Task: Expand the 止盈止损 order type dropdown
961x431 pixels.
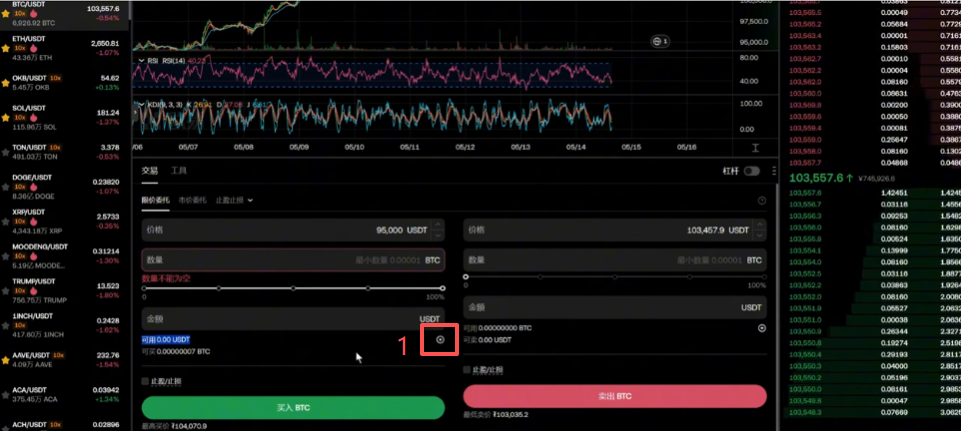Action: (x=234, y=200)
